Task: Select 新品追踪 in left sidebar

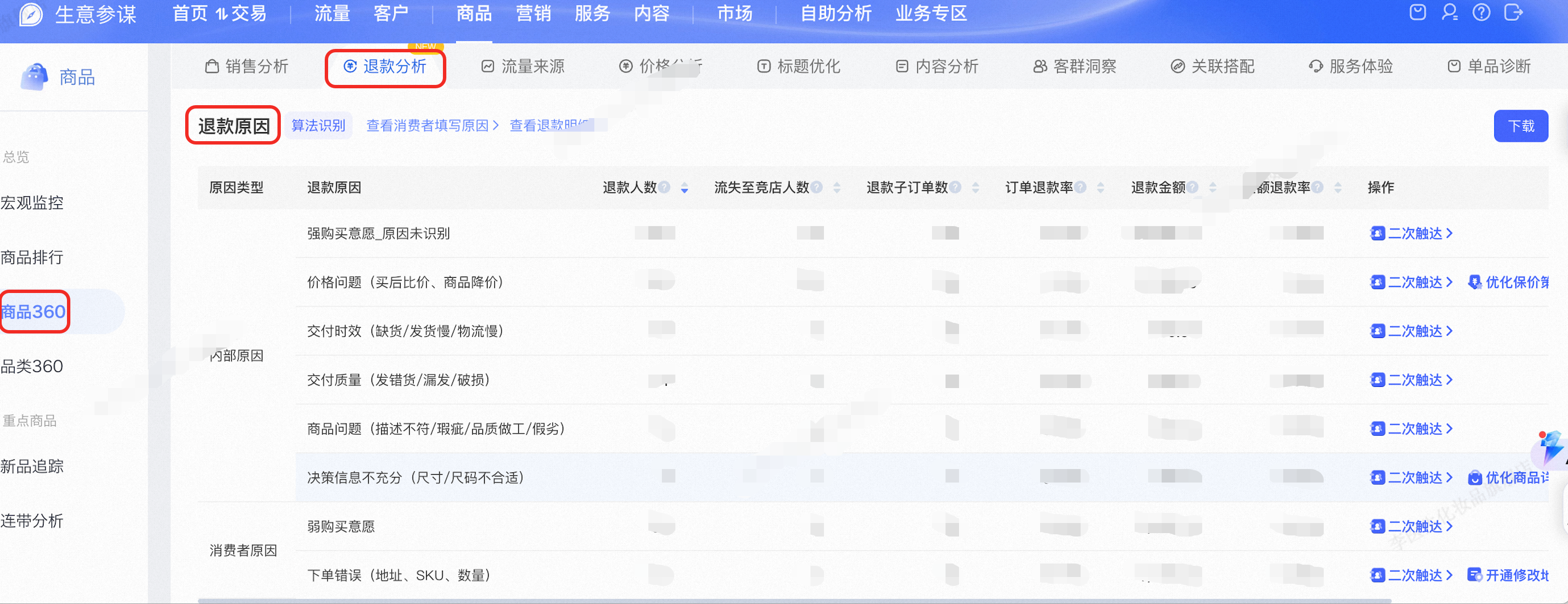Action: [x=32, y=467]
